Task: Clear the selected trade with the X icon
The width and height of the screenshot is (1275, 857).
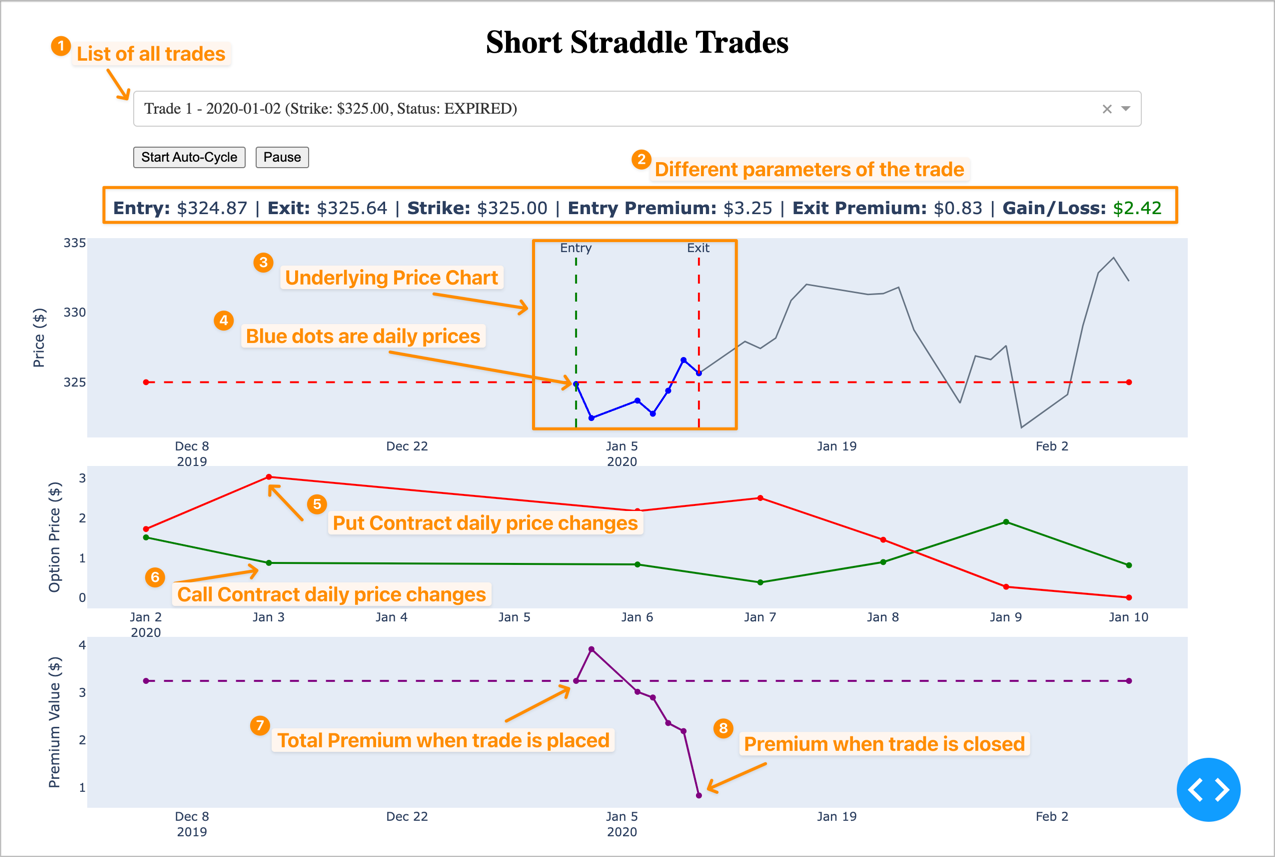Action: point(1107,109)
